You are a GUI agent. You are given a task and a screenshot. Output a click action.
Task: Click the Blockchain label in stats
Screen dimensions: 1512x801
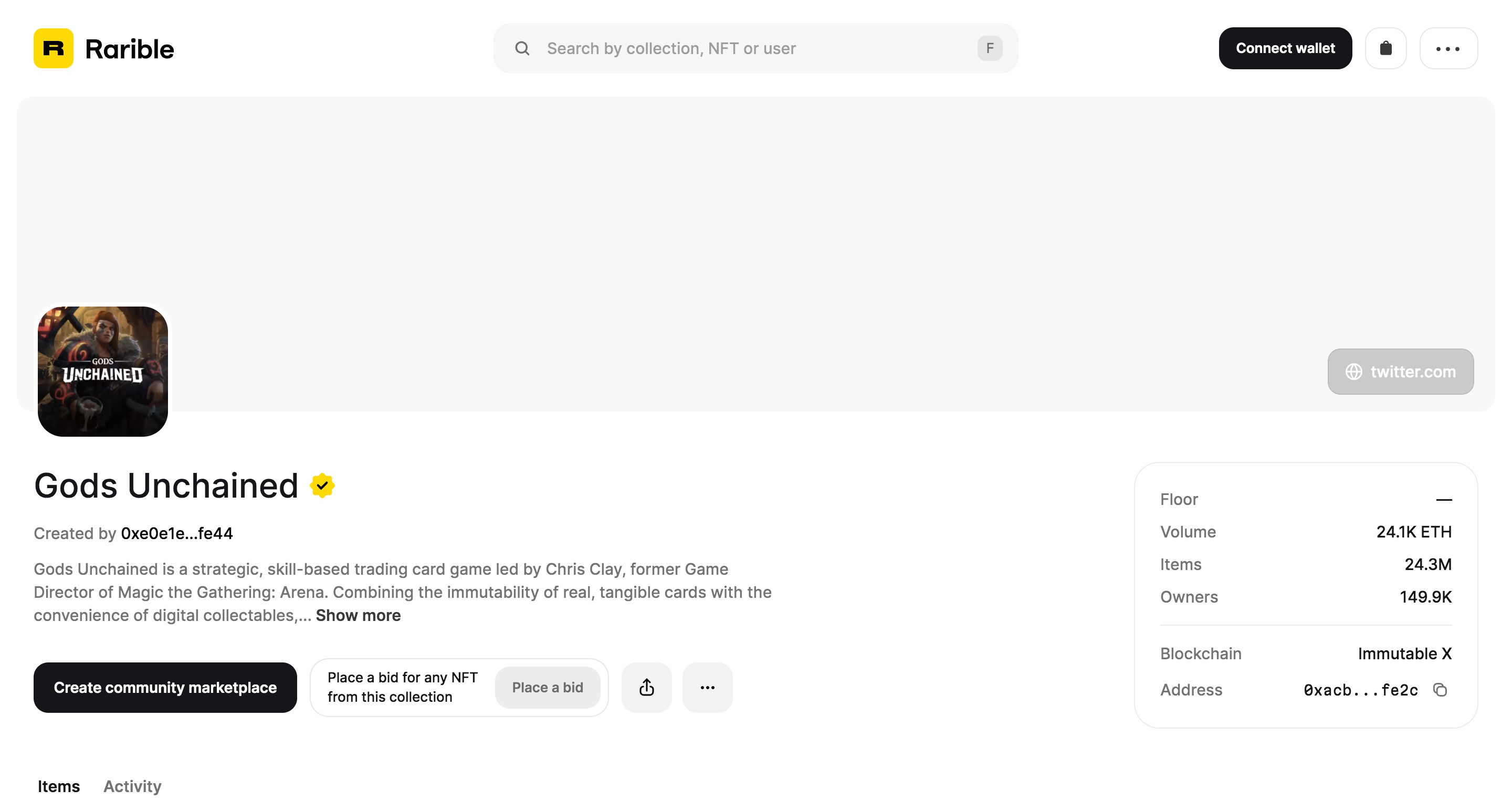1200,653
